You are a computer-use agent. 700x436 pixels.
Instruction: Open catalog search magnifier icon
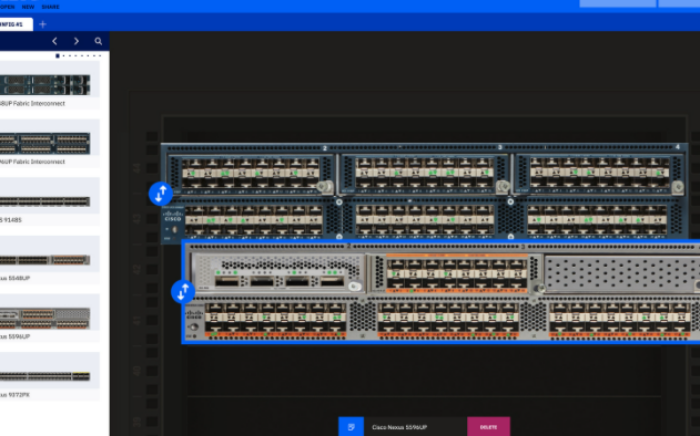98,41
